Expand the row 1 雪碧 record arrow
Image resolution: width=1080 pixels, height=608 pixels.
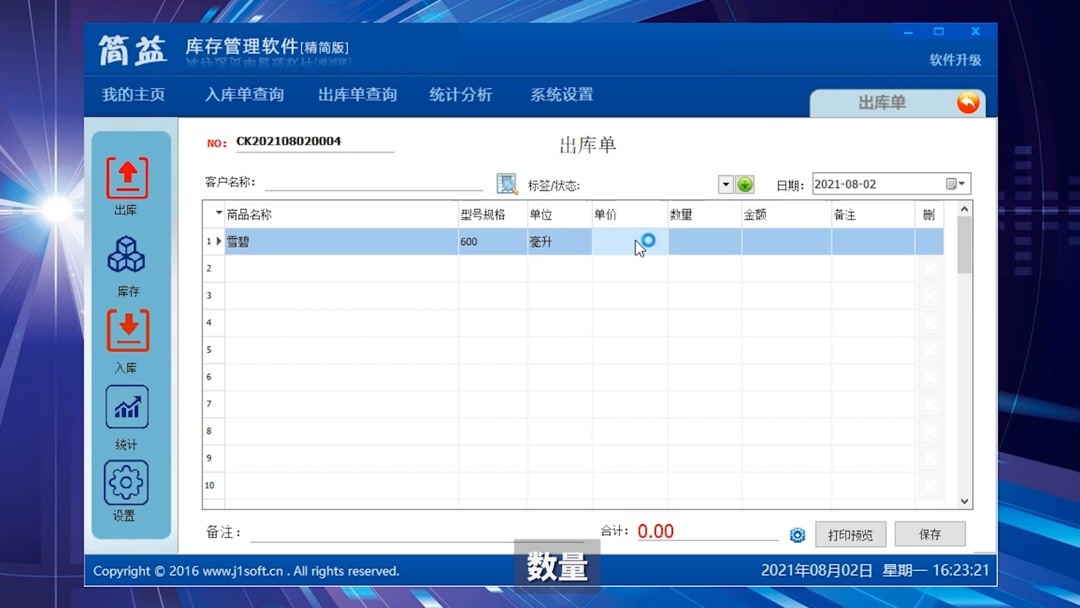218,241
